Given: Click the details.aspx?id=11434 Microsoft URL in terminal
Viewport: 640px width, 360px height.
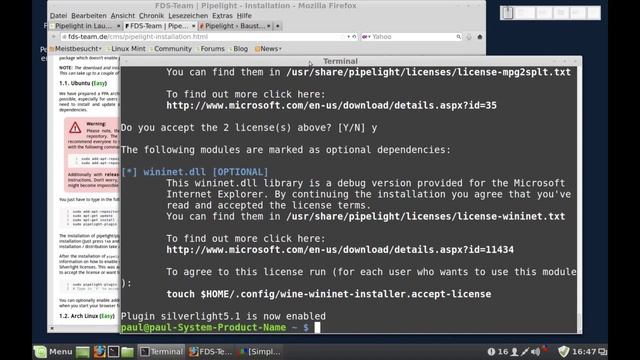Looking at the screenshot, I should (340, 249).
